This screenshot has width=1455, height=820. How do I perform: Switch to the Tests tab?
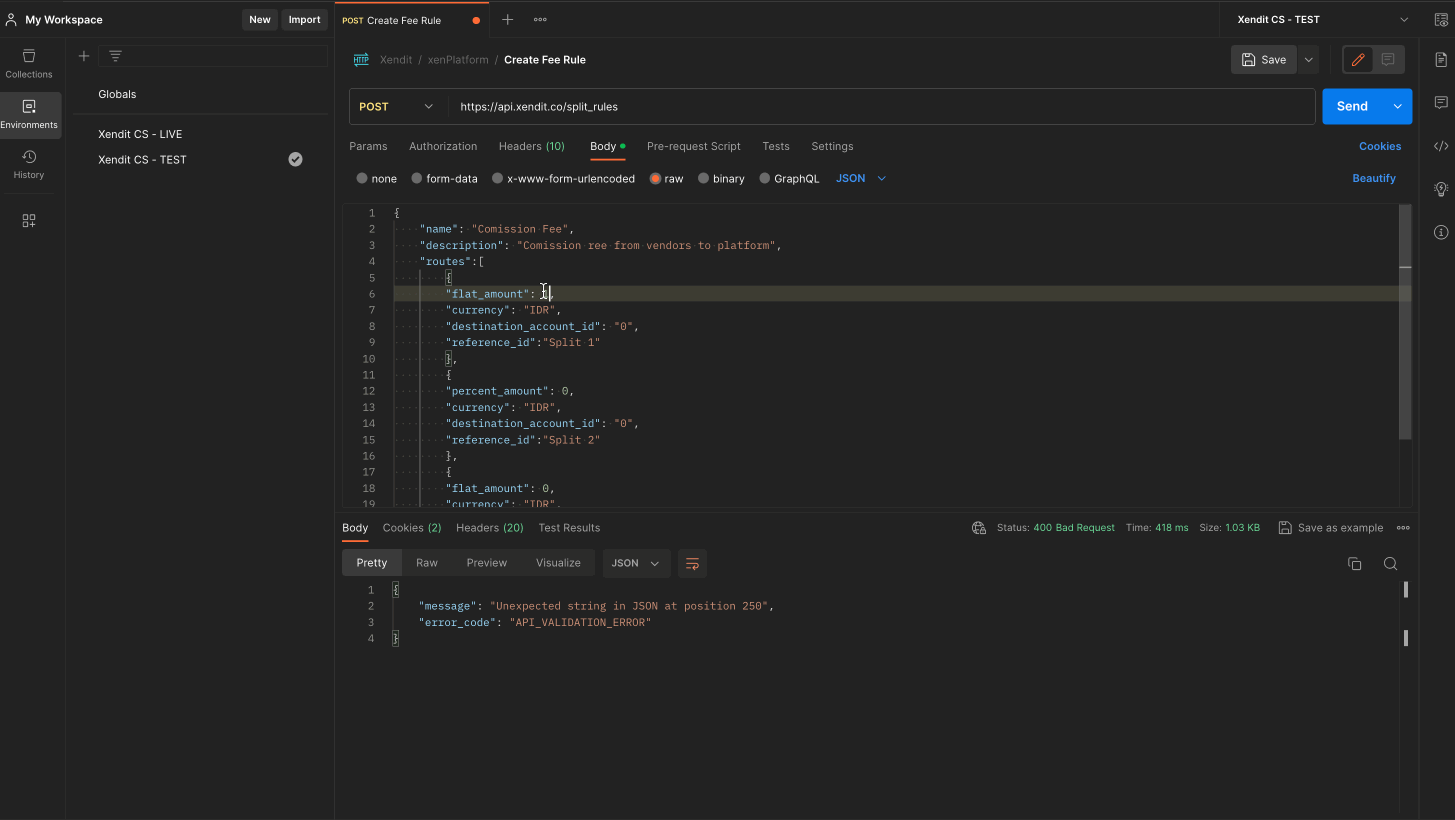coord(776,146)
